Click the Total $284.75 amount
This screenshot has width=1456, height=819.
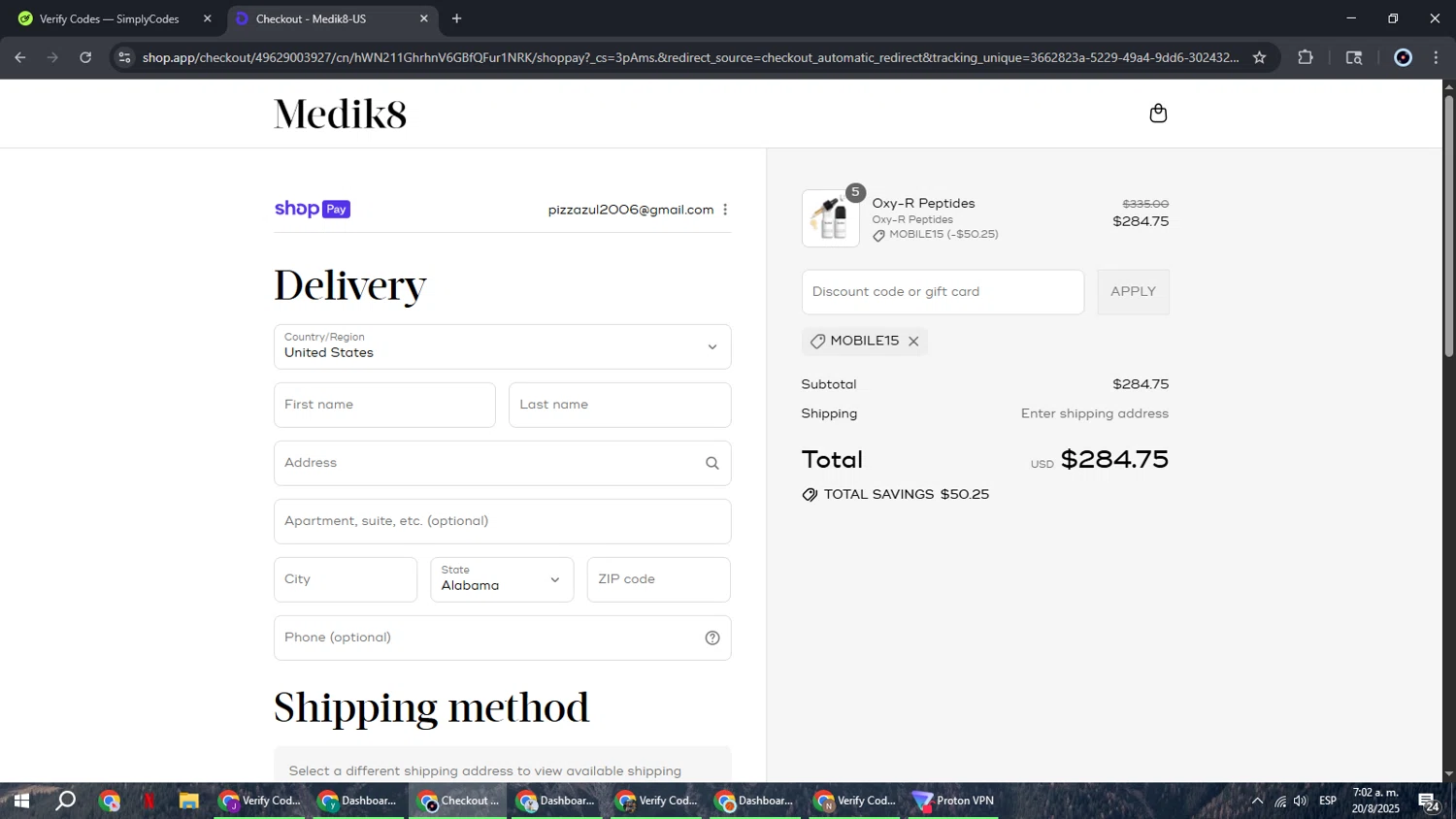[x=1114, y=460]
